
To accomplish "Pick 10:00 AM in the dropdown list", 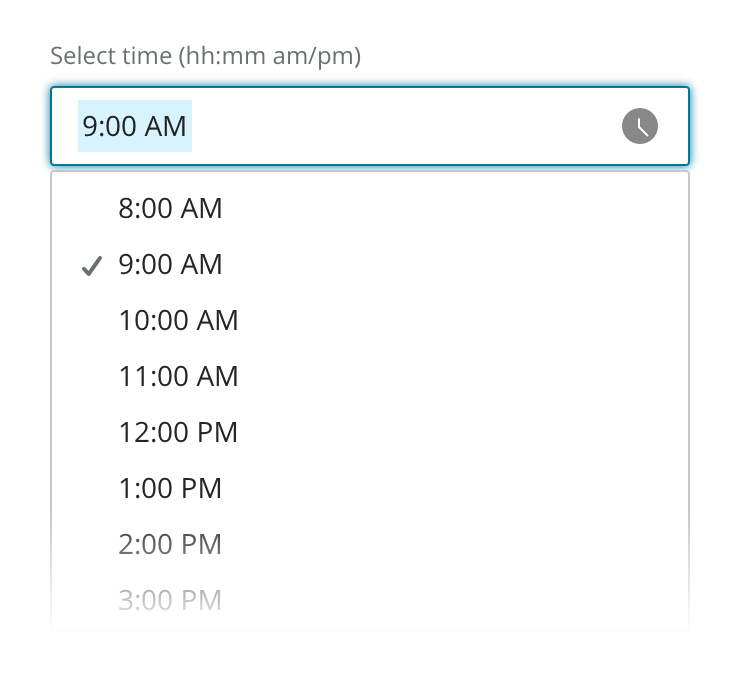I will click(x=178, y=321).
